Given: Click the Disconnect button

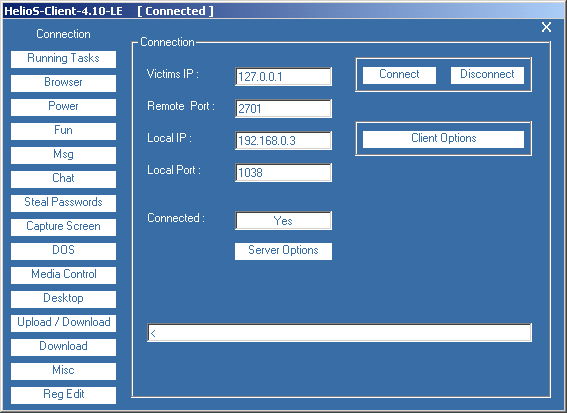Looking at the screenshot, I should coord(487,75).
